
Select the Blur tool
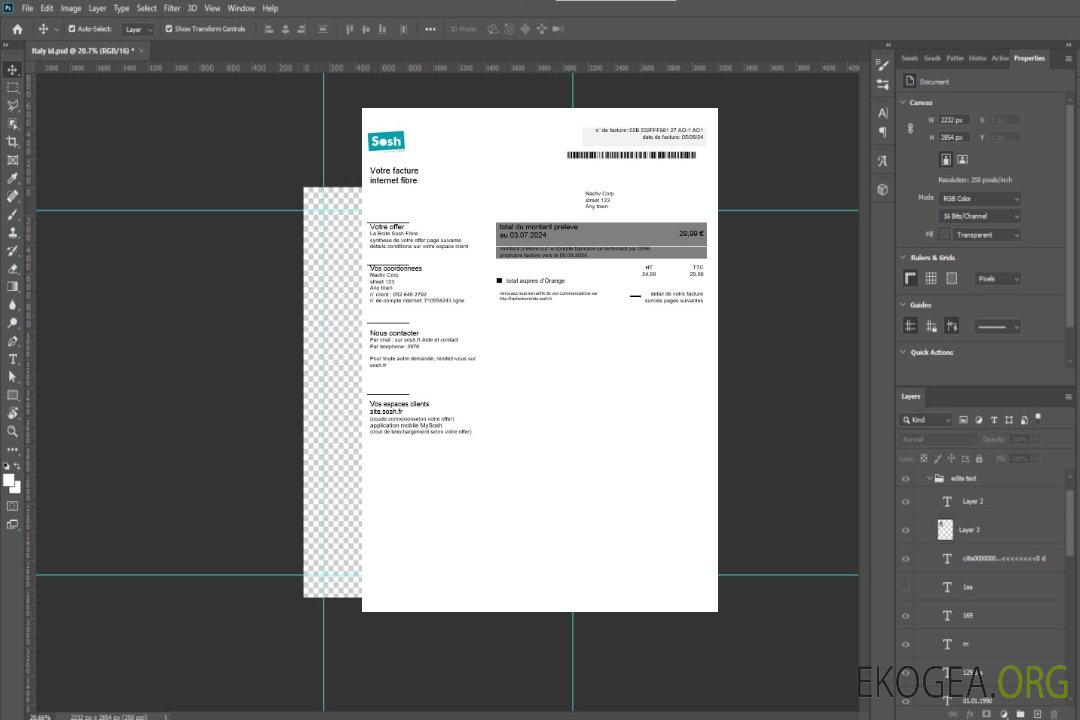point(12,305)
